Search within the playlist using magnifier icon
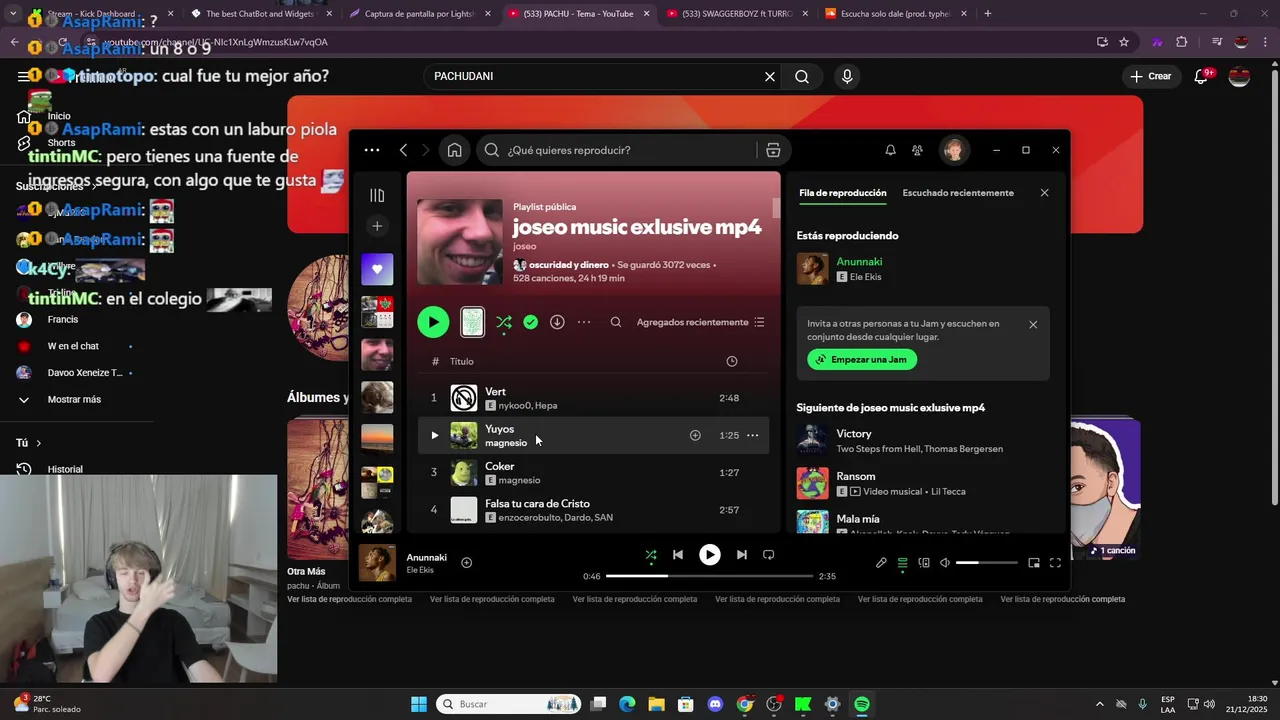 coord(616,322)
